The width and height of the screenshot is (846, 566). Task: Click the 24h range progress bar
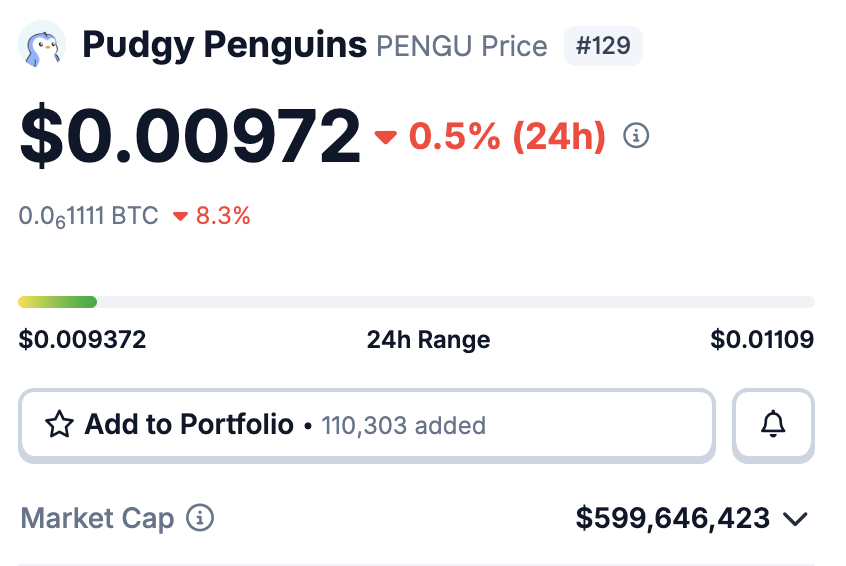tap(416, 302)
